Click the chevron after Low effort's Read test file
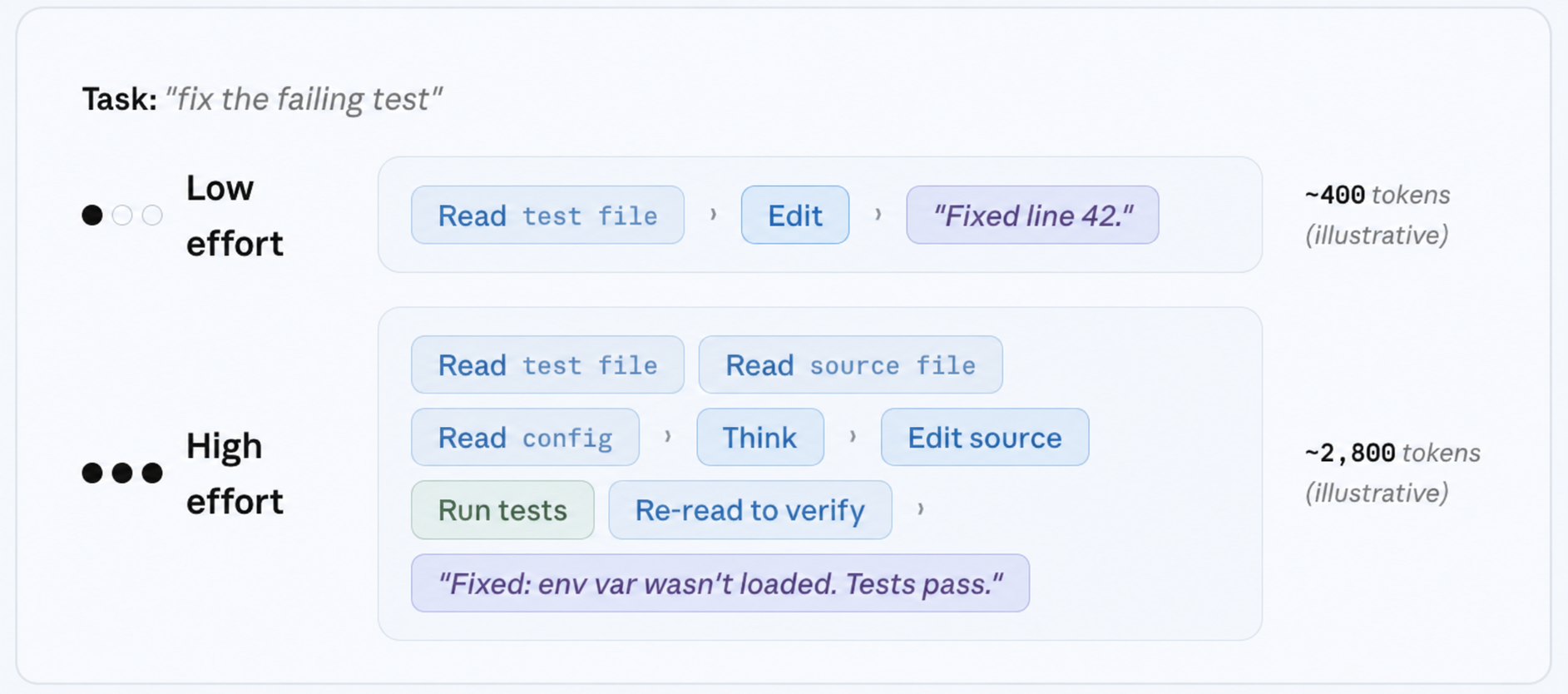Screen dimensions: 1568x694 coord(713,215)
